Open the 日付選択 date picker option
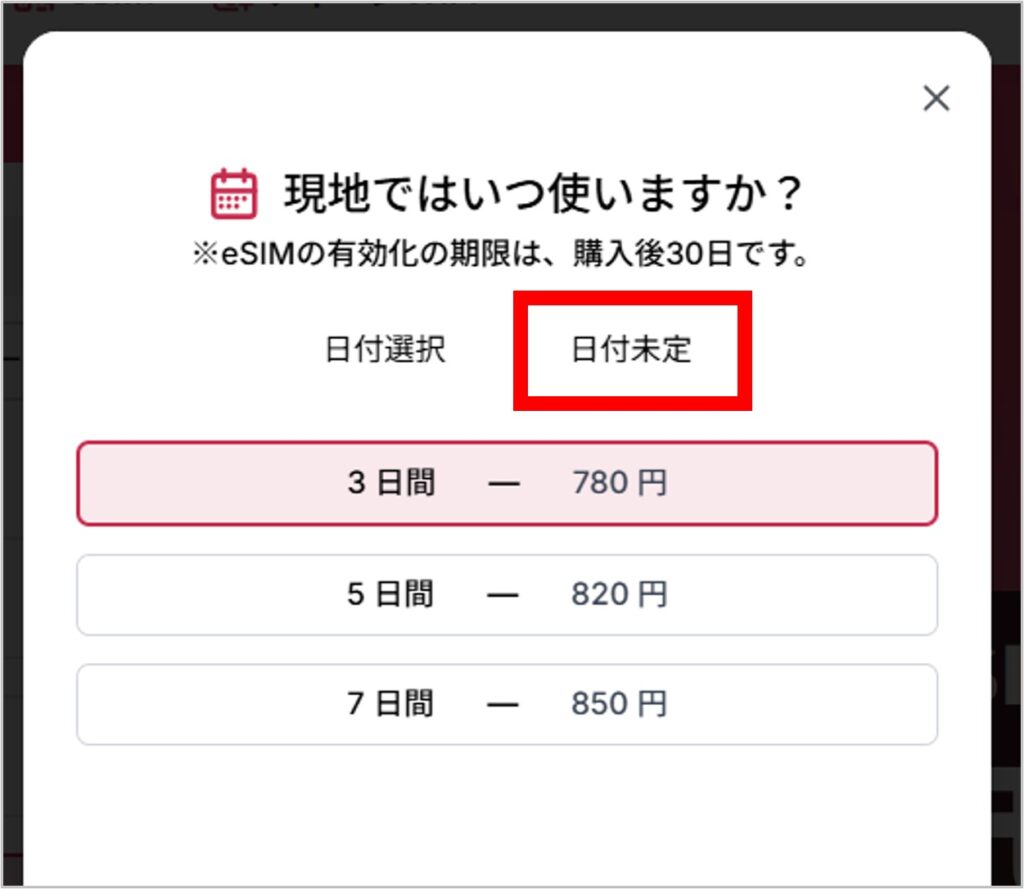 pyautogui.click(x=389, y=350)
